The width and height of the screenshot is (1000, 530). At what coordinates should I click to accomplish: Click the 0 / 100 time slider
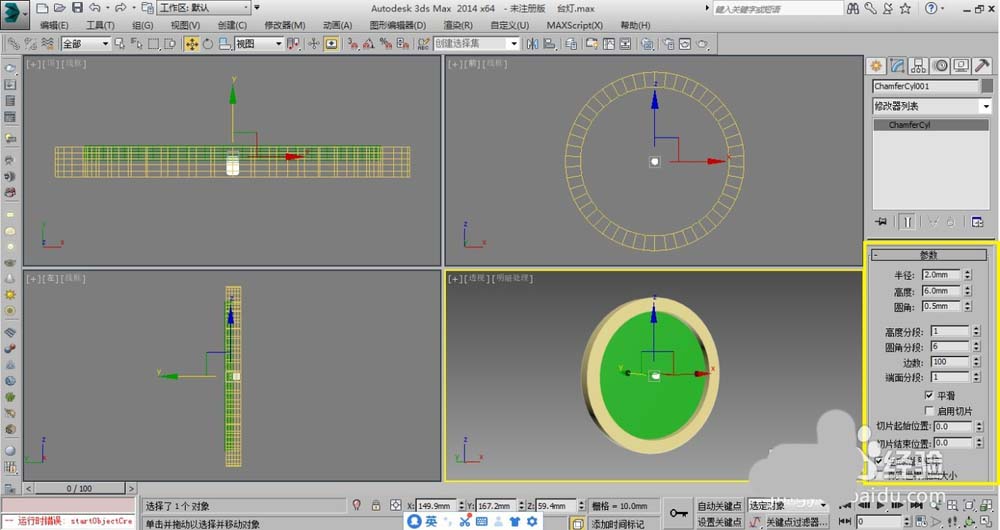(79, 488)
